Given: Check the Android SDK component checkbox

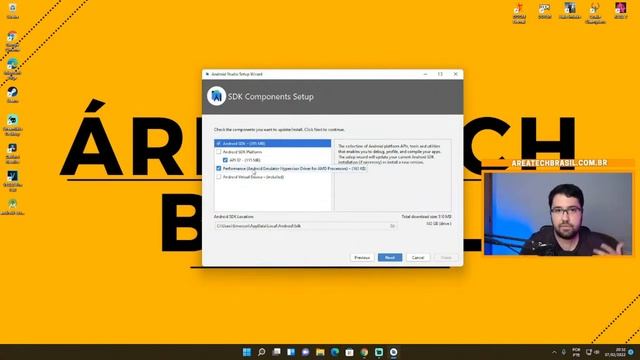Looking at the screenshot, I should (219, 144).
